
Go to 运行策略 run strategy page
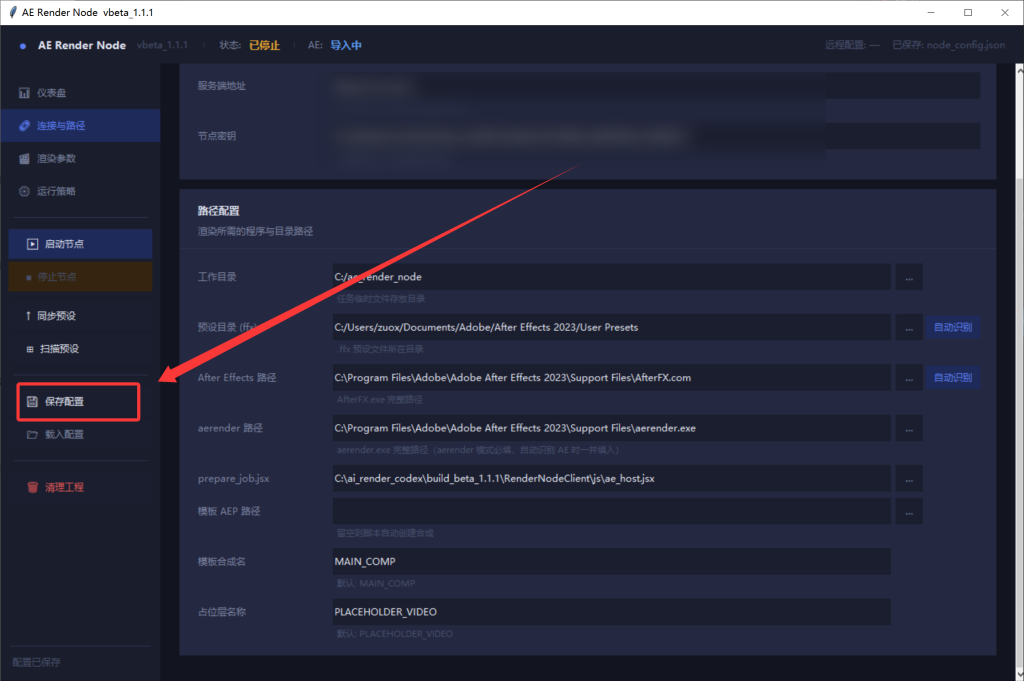(56, 191)
